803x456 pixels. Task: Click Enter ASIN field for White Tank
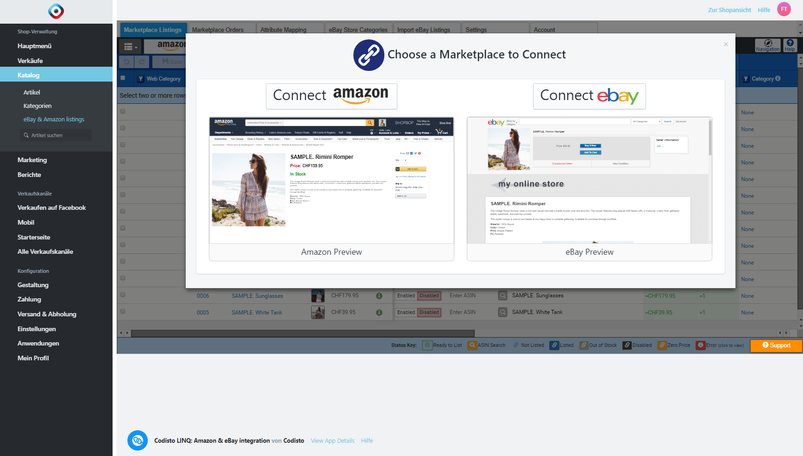pos(463,312)
